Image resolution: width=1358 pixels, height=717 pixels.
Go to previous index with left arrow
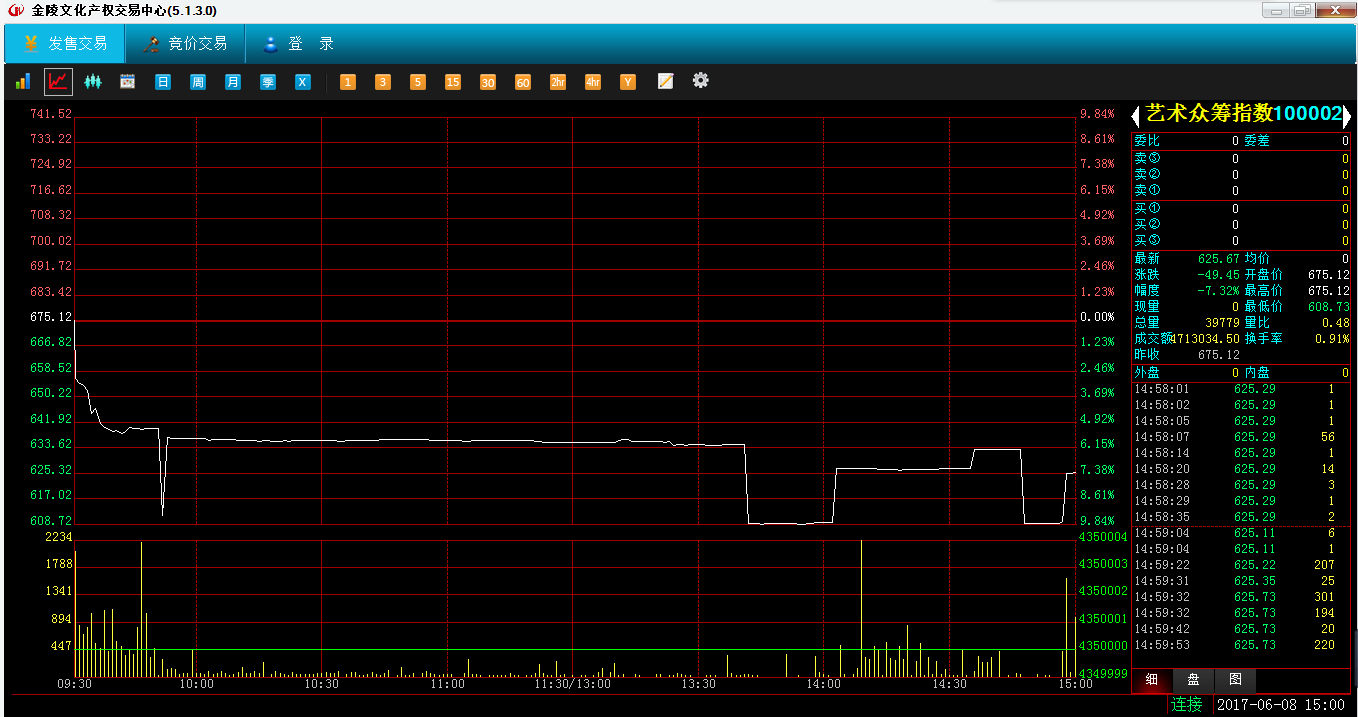[1136, 115]
